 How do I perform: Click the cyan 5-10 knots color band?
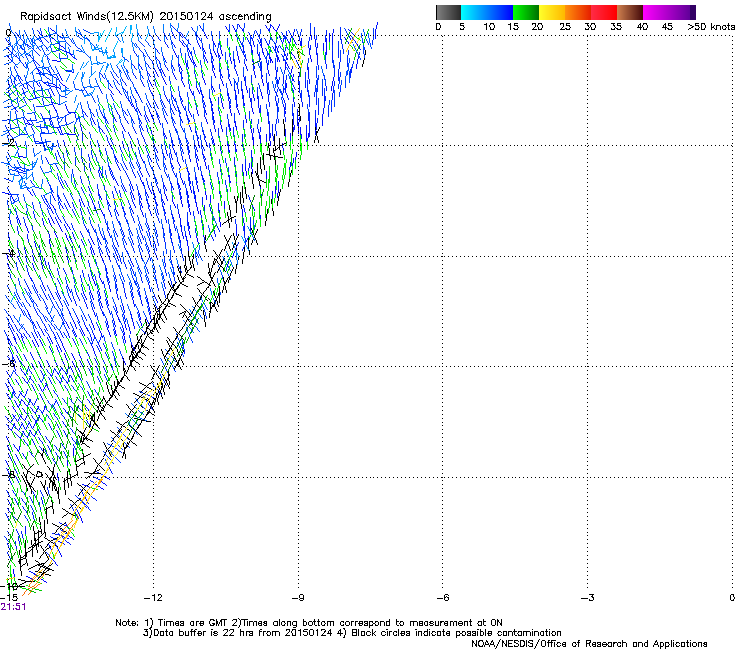(x=474, y=12)
